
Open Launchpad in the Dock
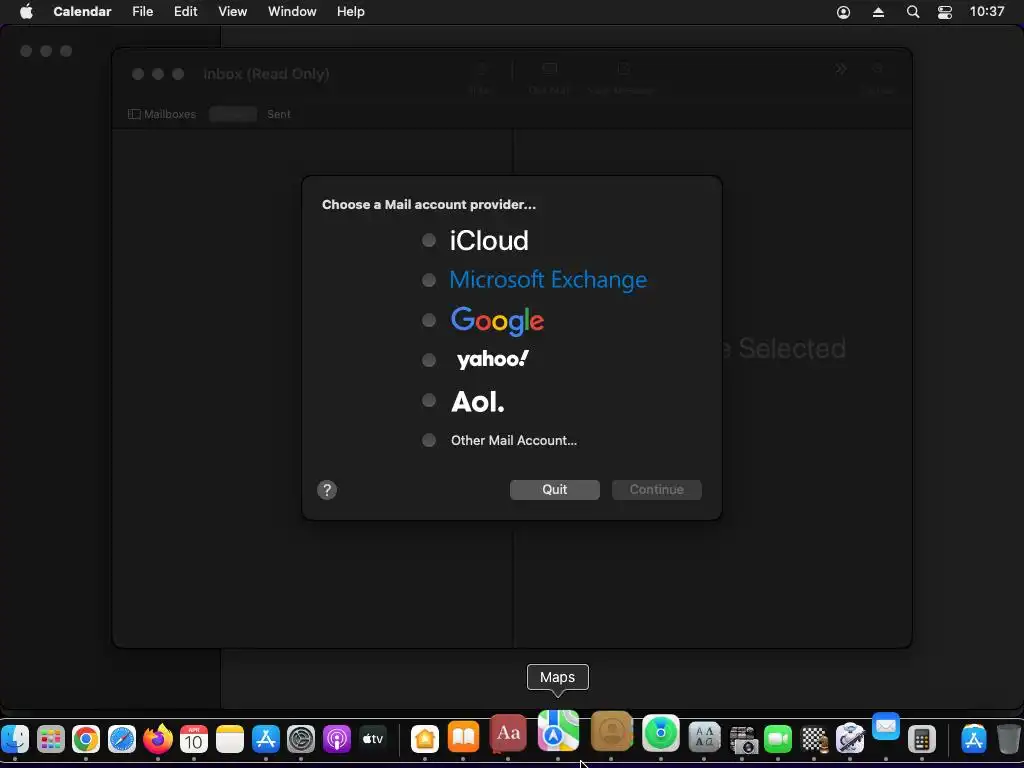pos(50,740)
